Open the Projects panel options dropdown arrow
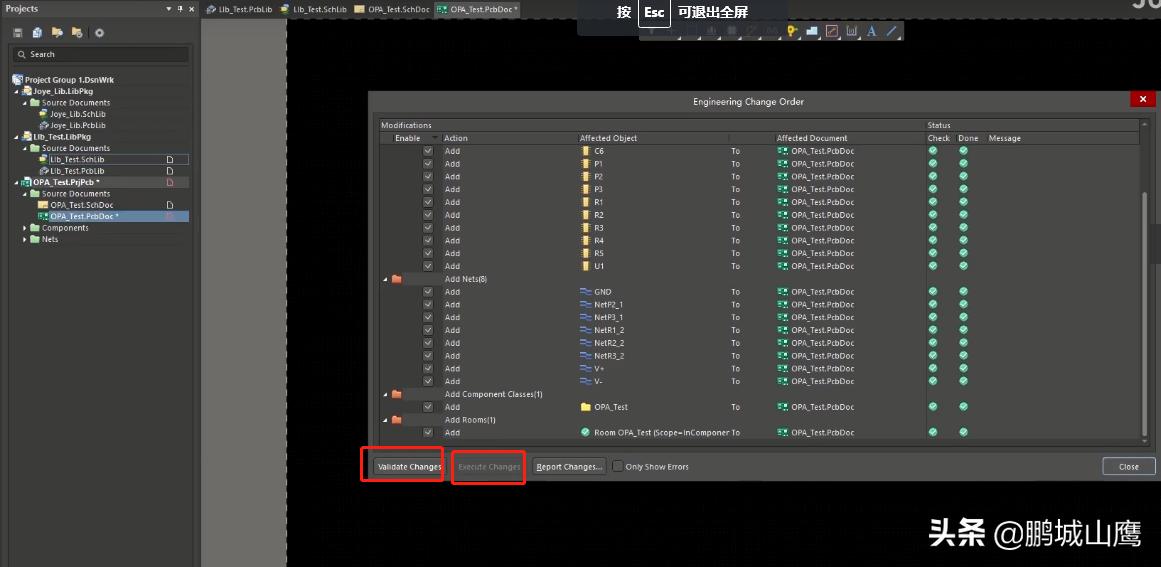This screenshot has height=567, width=1161. click(169, 9)
